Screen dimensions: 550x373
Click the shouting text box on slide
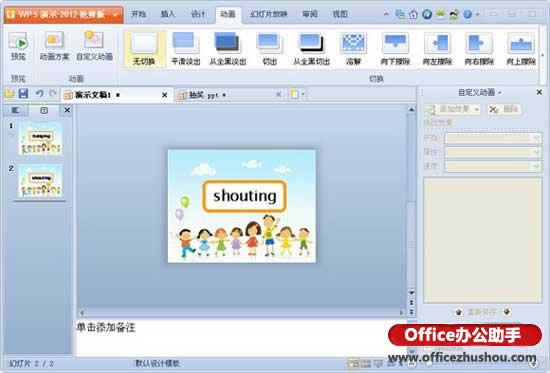click(x=244, y=196)
